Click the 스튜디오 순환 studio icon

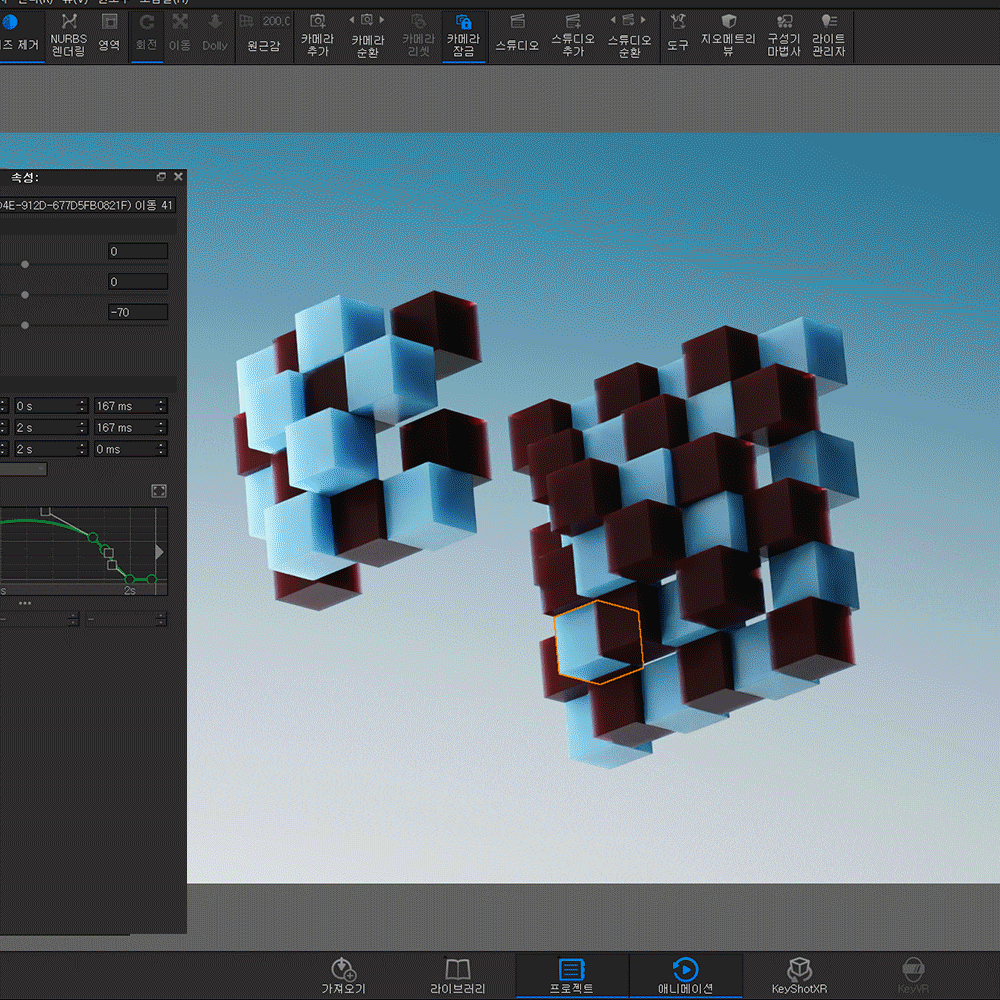click(x=628, y=20)
